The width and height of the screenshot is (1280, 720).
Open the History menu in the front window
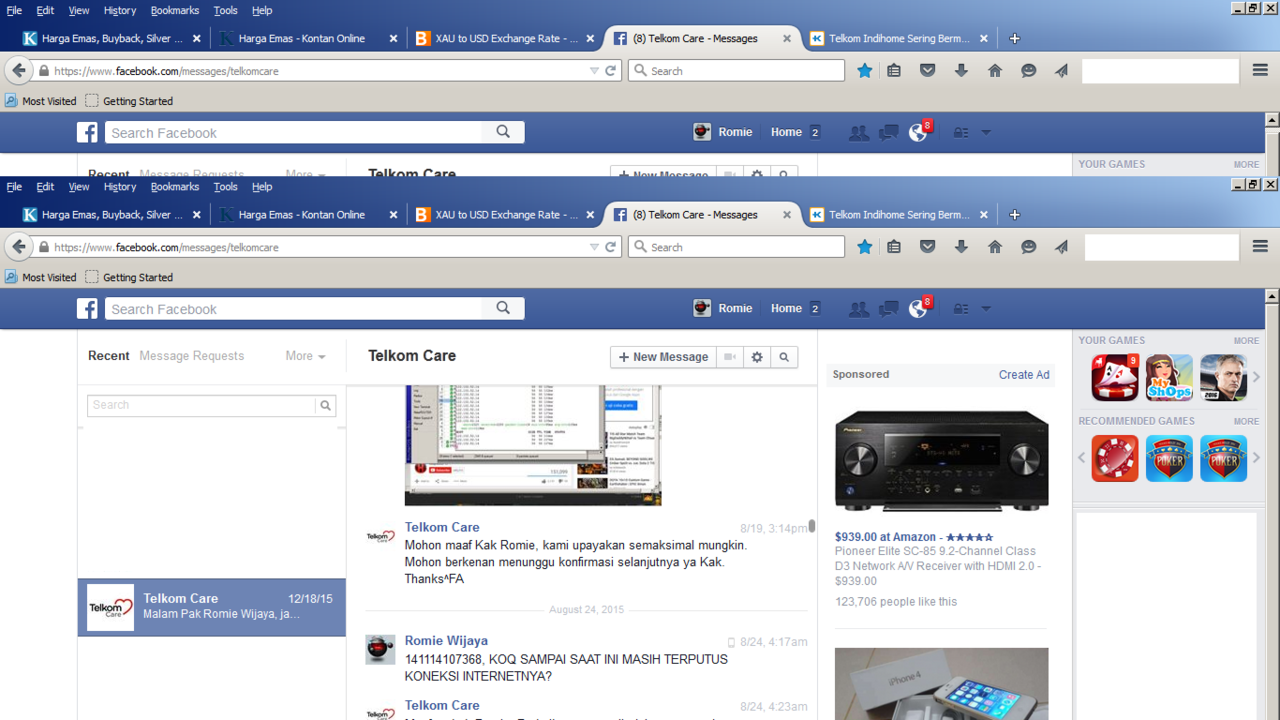coord(119,187)
